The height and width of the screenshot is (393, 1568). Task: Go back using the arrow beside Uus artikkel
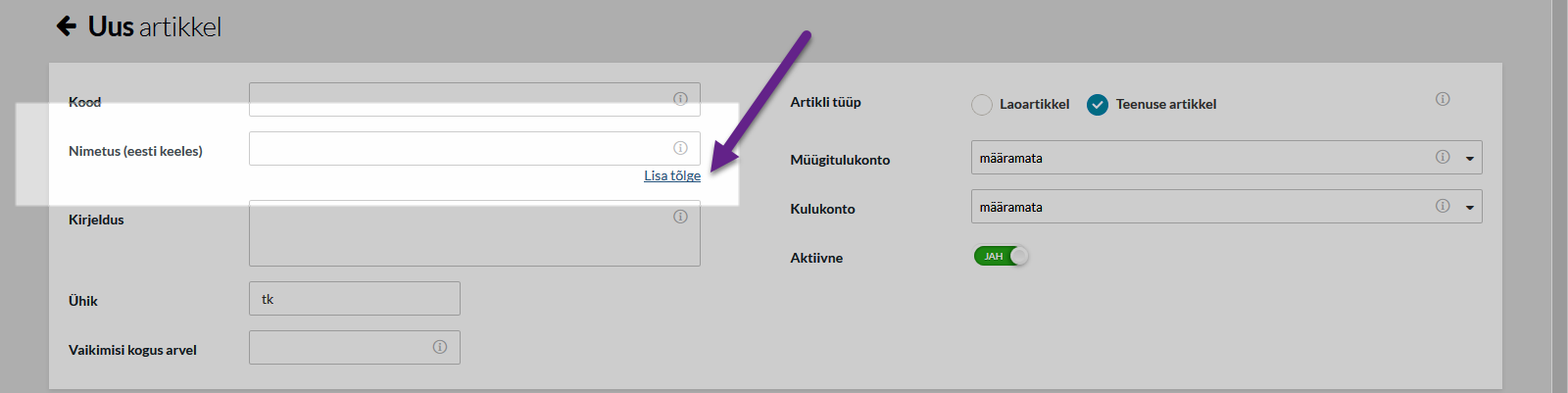[x=67, y=26]
